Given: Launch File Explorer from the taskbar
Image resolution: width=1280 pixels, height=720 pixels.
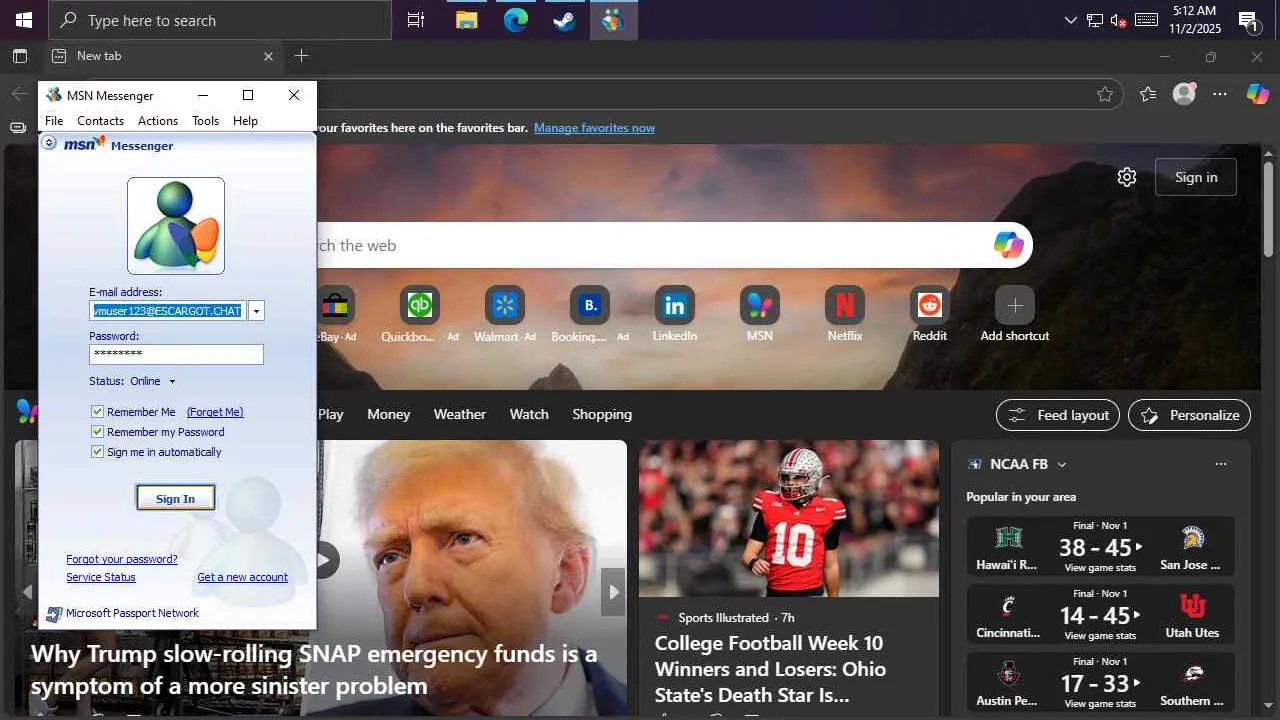Looking at the screenshot, I should pyautogui.click(x=466, y=20).
